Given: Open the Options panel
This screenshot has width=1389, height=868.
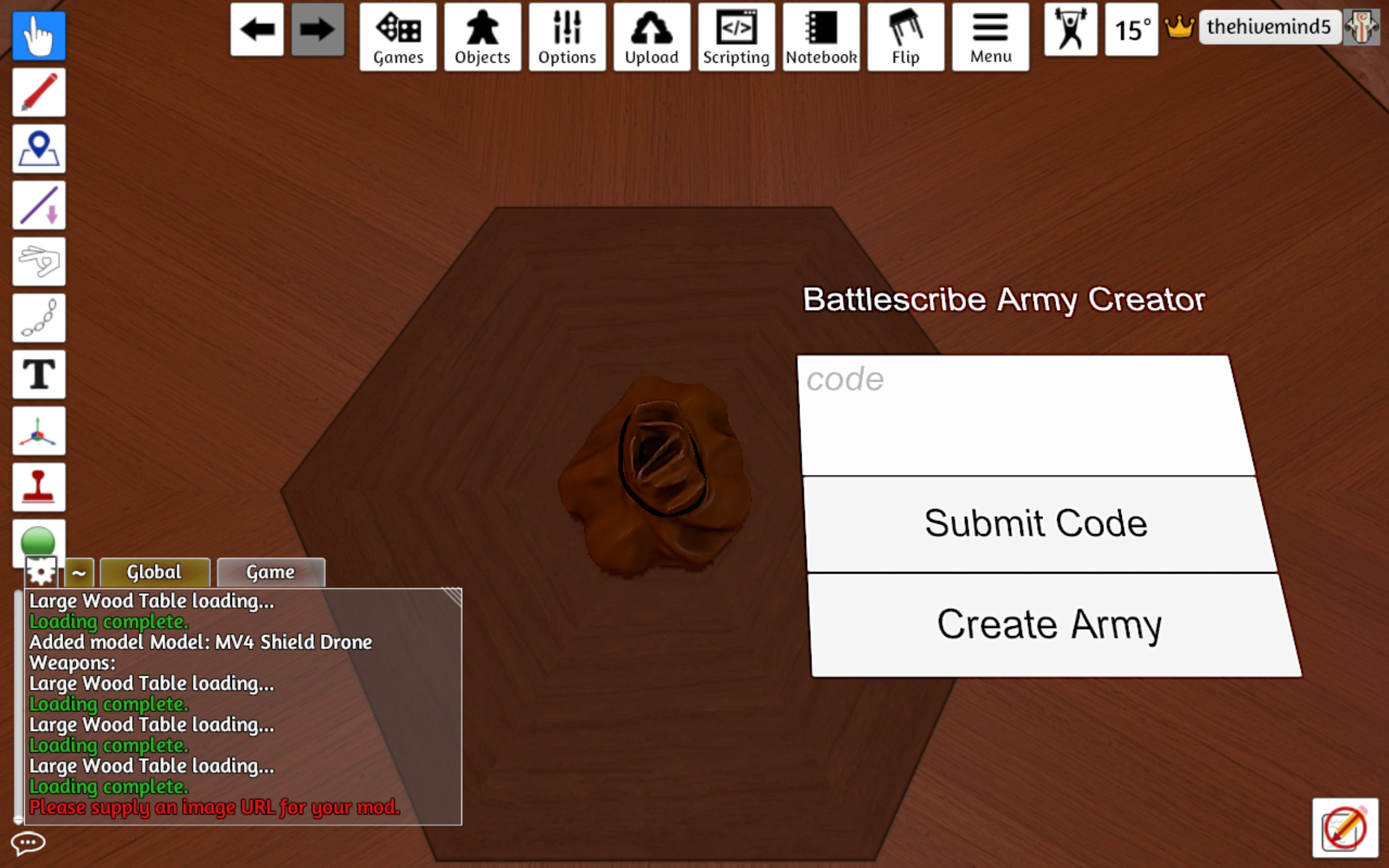Looking at the screenshot, I should pyautogui.click(x=567, y=37).
